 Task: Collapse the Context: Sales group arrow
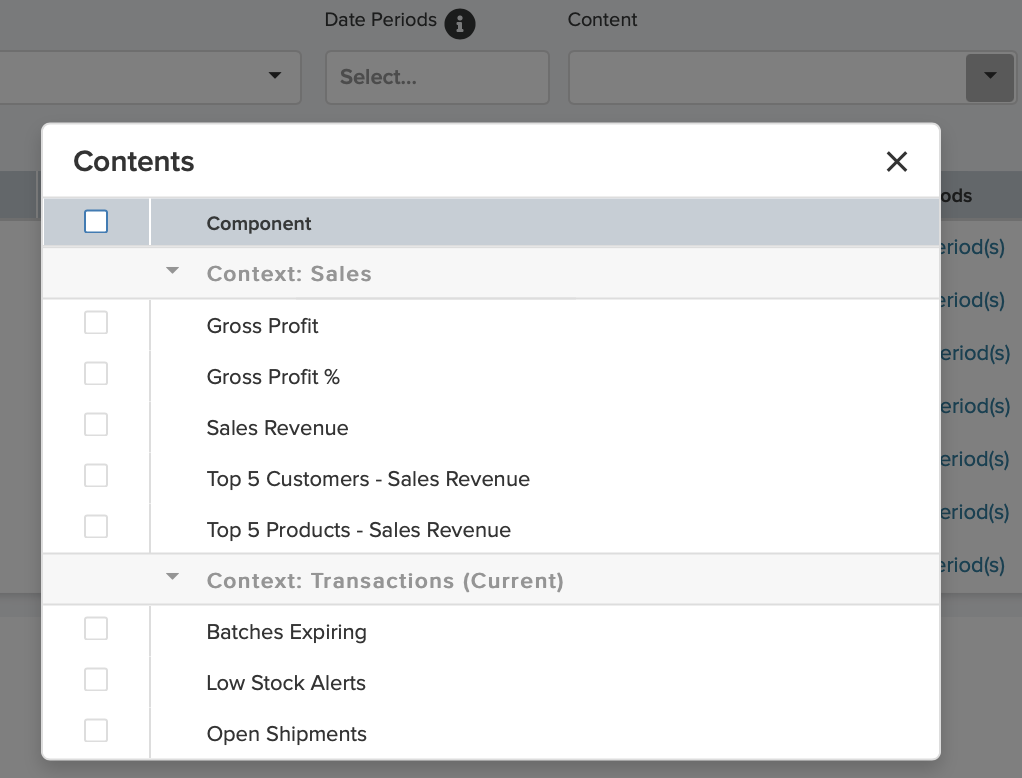pos(172,270)
